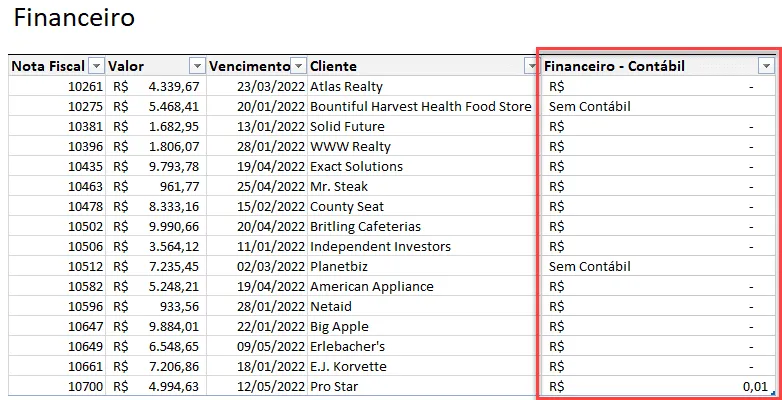The height and width of the screenshot is (400, 782).
Task: Open the Cliente column filter dropdown
Action: point(530,66)
